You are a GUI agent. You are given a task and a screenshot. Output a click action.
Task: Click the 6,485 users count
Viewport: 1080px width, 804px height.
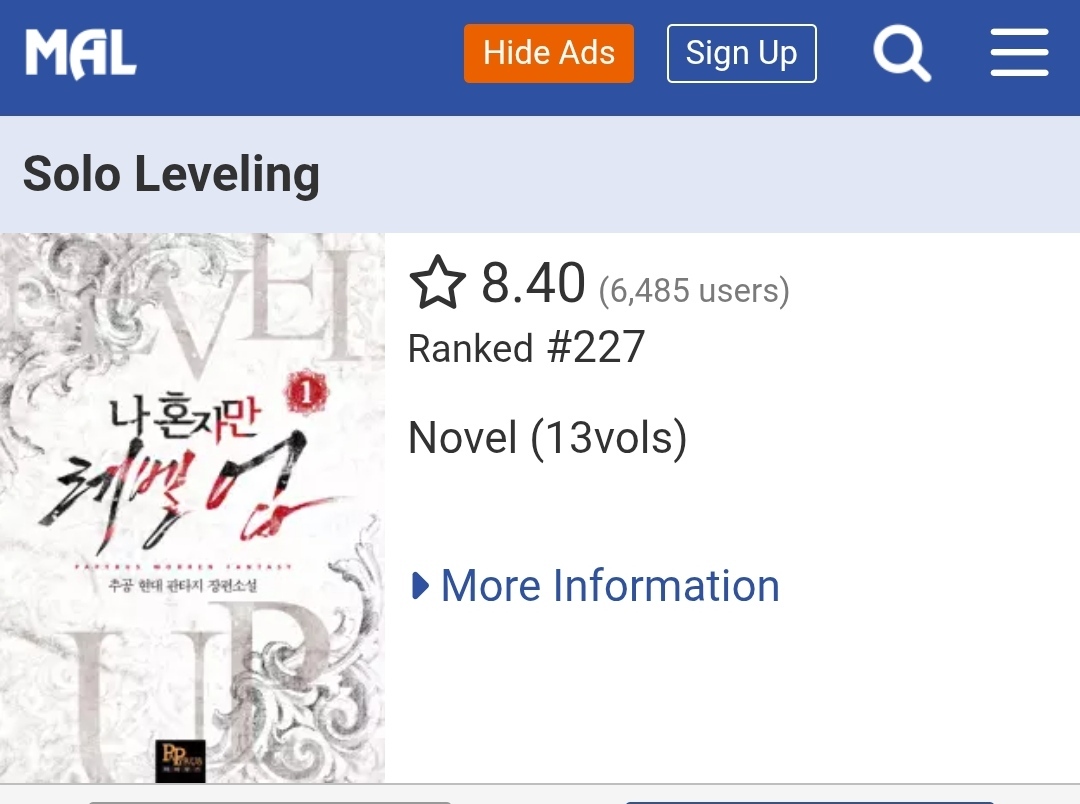(x=694, y=291)
